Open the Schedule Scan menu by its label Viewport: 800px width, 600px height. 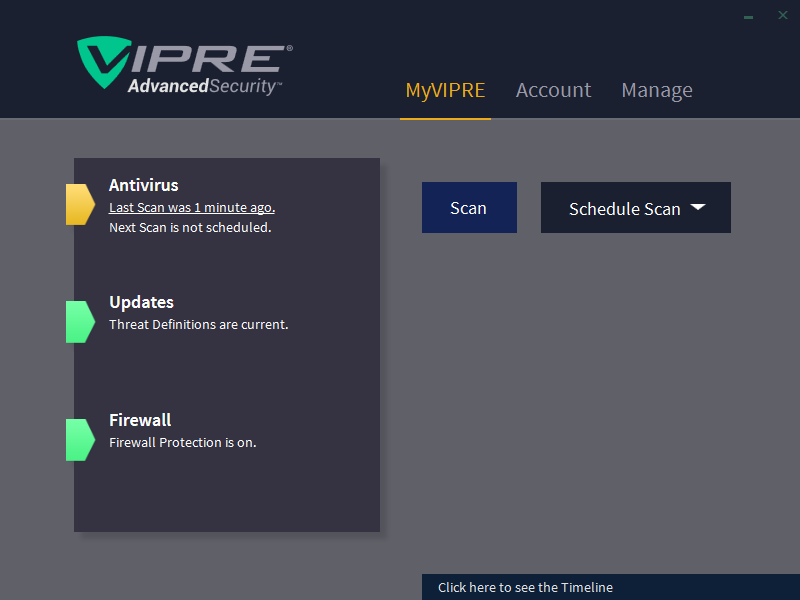(624, 209)
